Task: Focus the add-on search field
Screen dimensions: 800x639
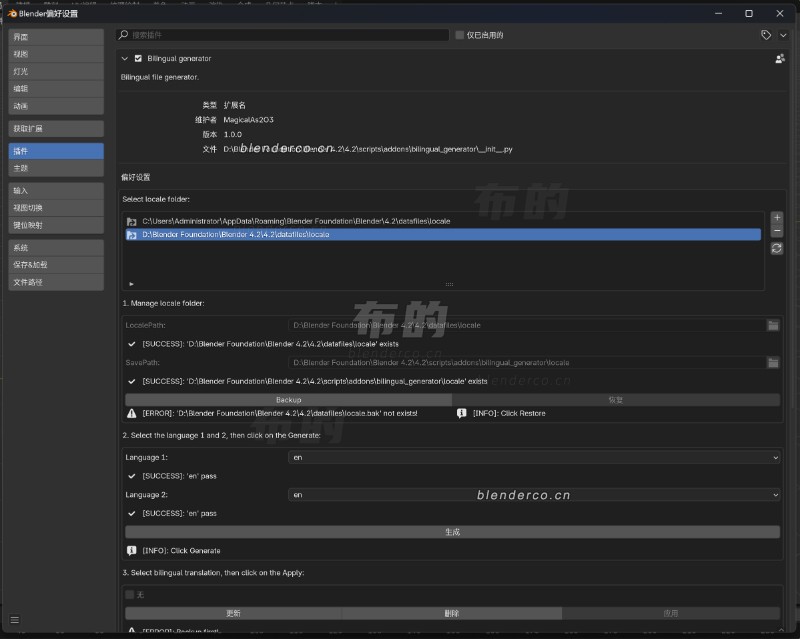Action: [x=283, y=35]
